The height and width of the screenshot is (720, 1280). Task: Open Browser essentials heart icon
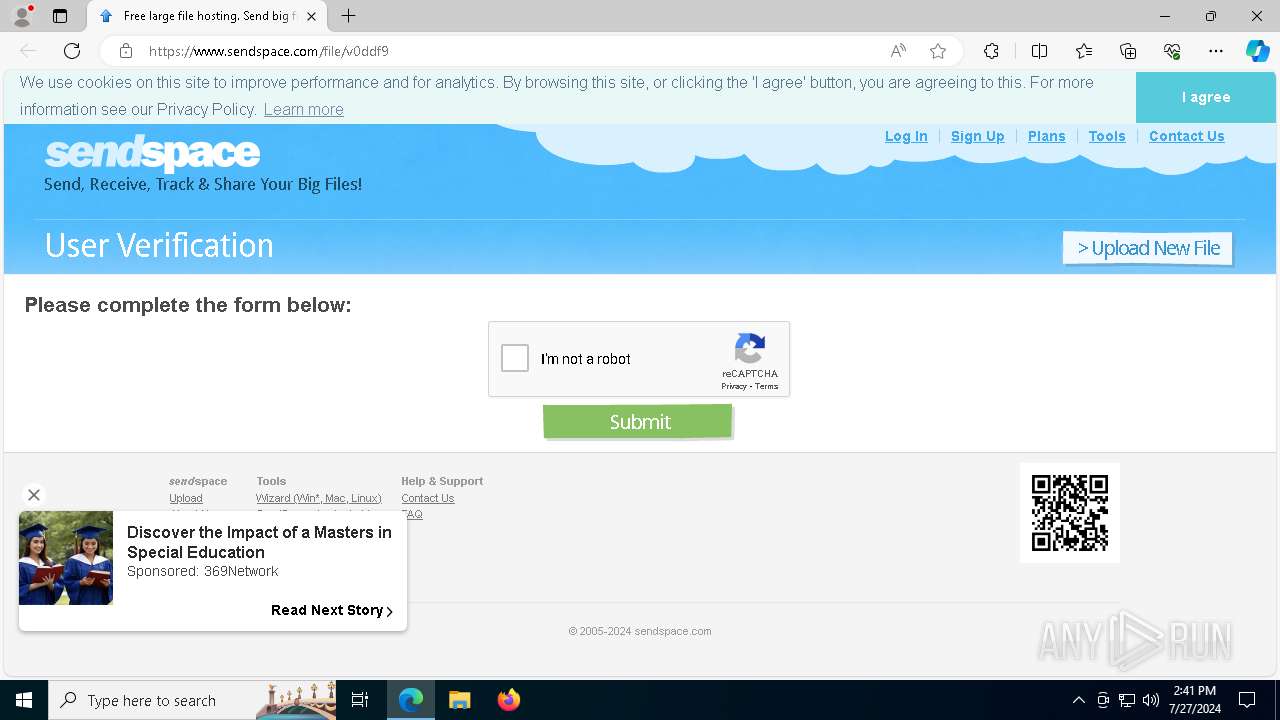point(1172,51)
